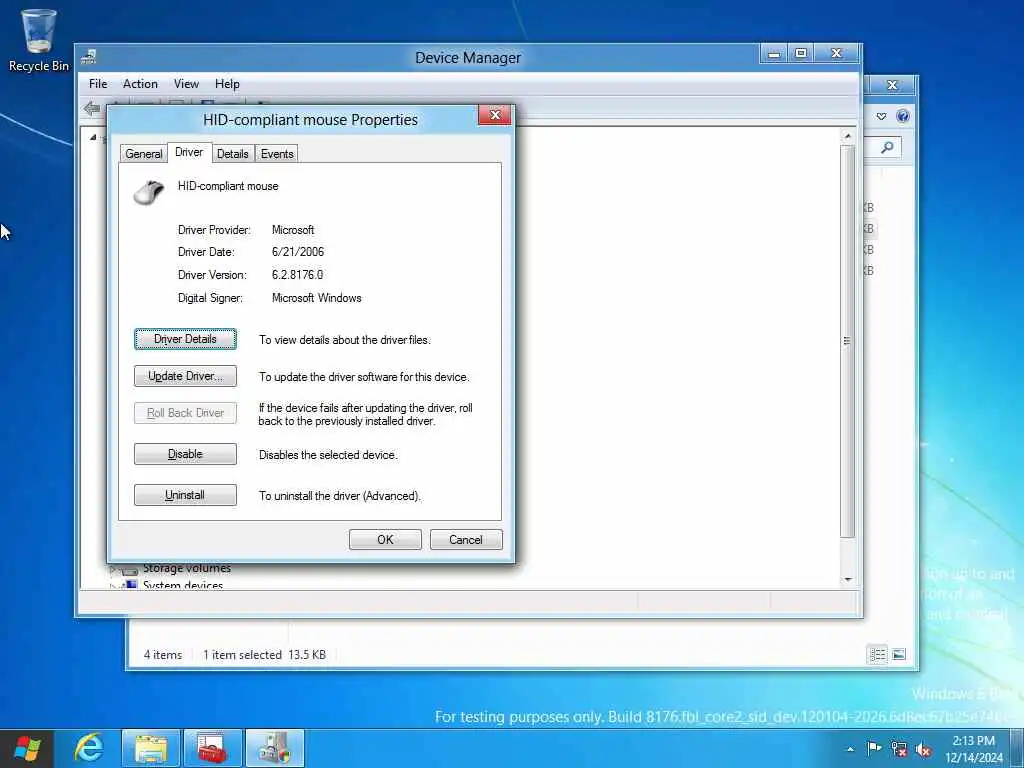Click the Roll Back Driver button
The image size is (1024, 768).
click(185, 413)
